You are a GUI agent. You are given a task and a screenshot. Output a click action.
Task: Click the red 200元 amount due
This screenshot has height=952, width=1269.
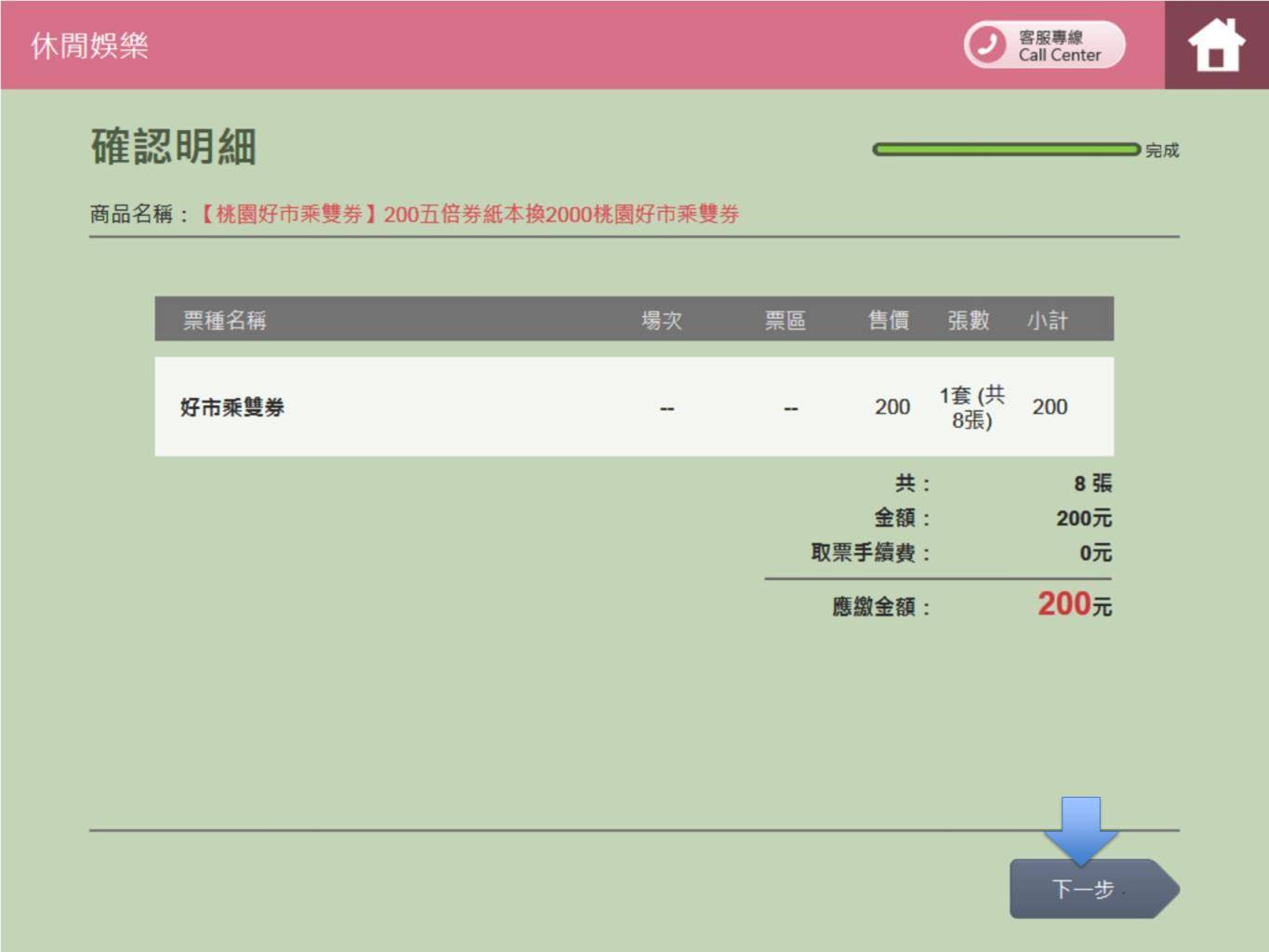[x=1074, y=604]
